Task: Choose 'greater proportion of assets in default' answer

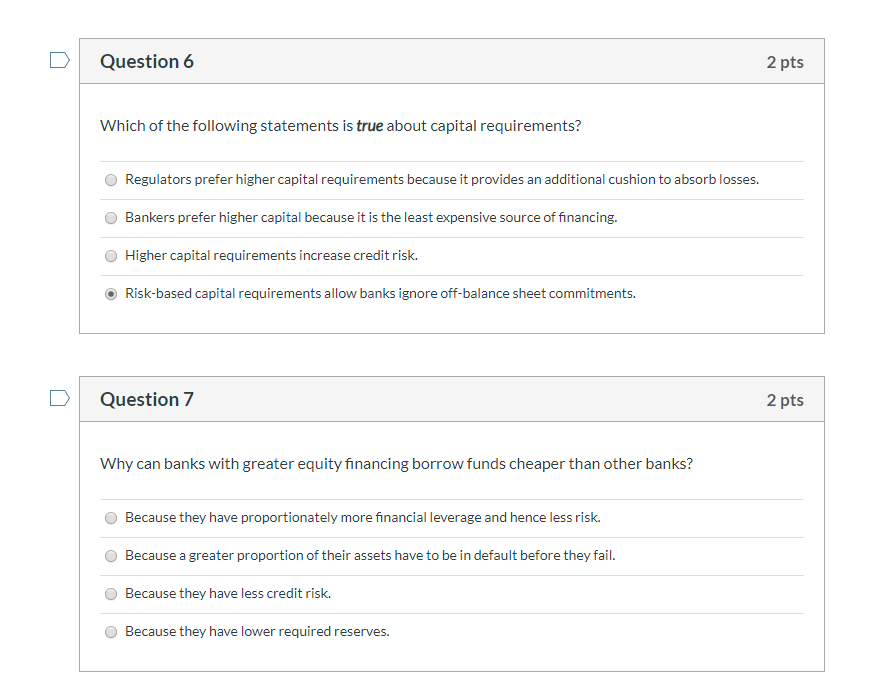Action: (110, 556)
